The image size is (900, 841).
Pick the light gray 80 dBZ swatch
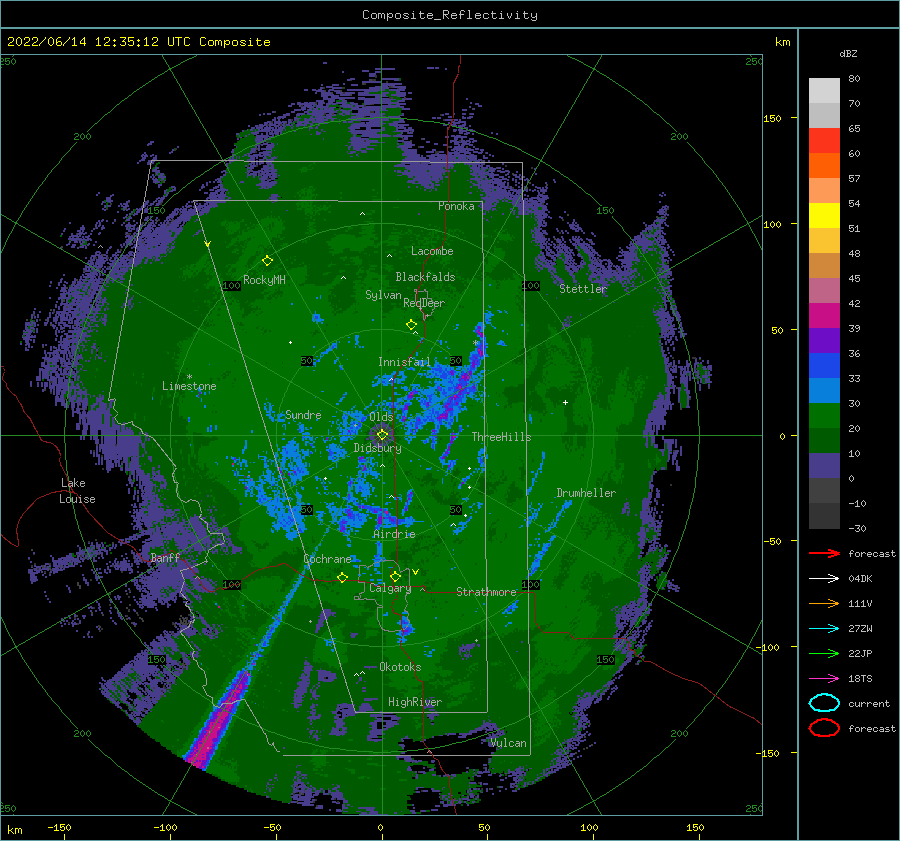824,91
